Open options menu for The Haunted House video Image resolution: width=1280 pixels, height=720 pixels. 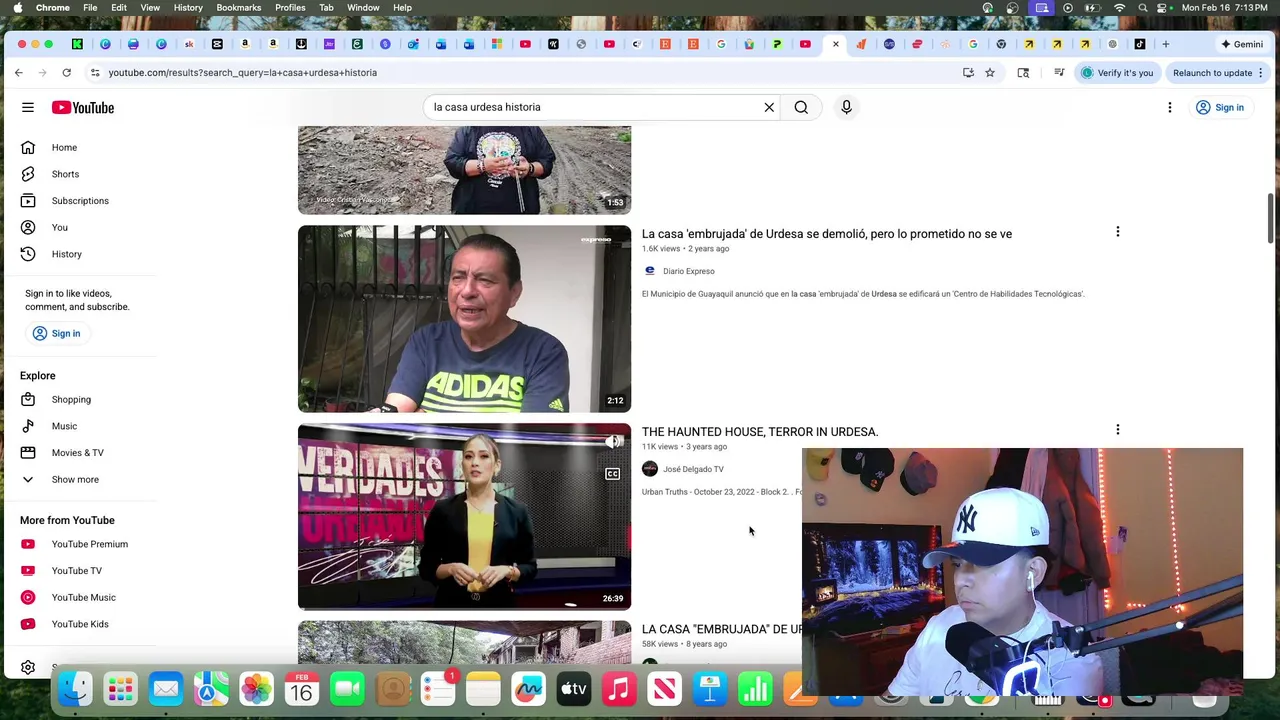pos(1117,430)
